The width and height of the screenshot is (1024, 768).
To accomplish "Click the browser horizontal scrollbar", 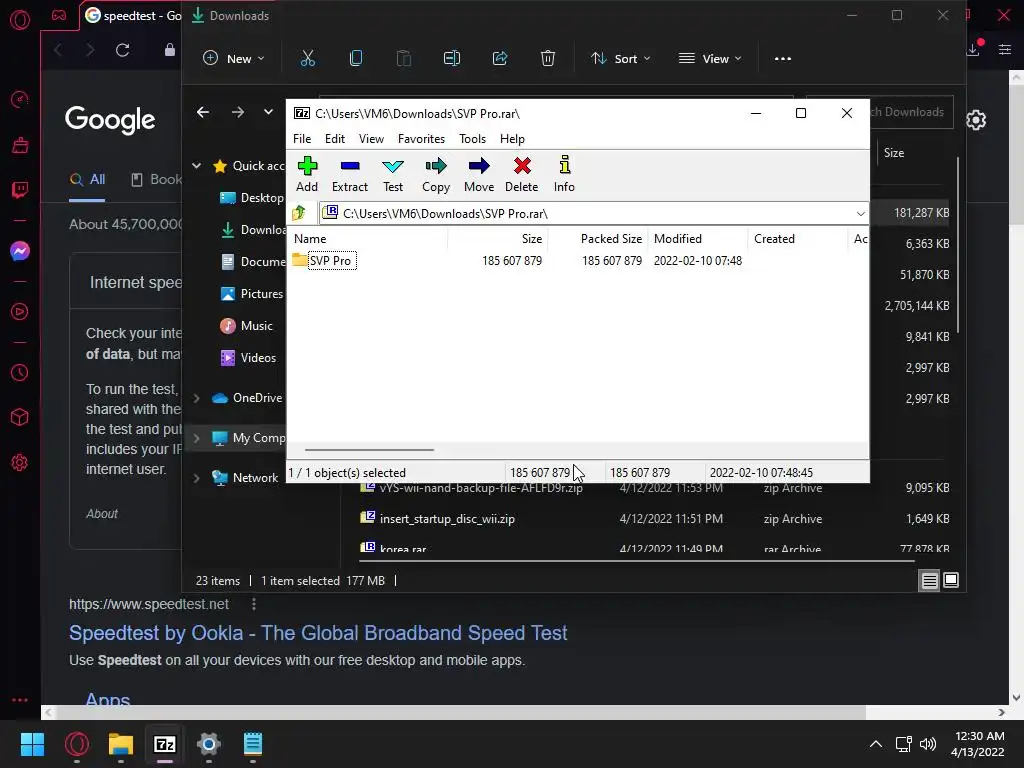I will [460, 712].
